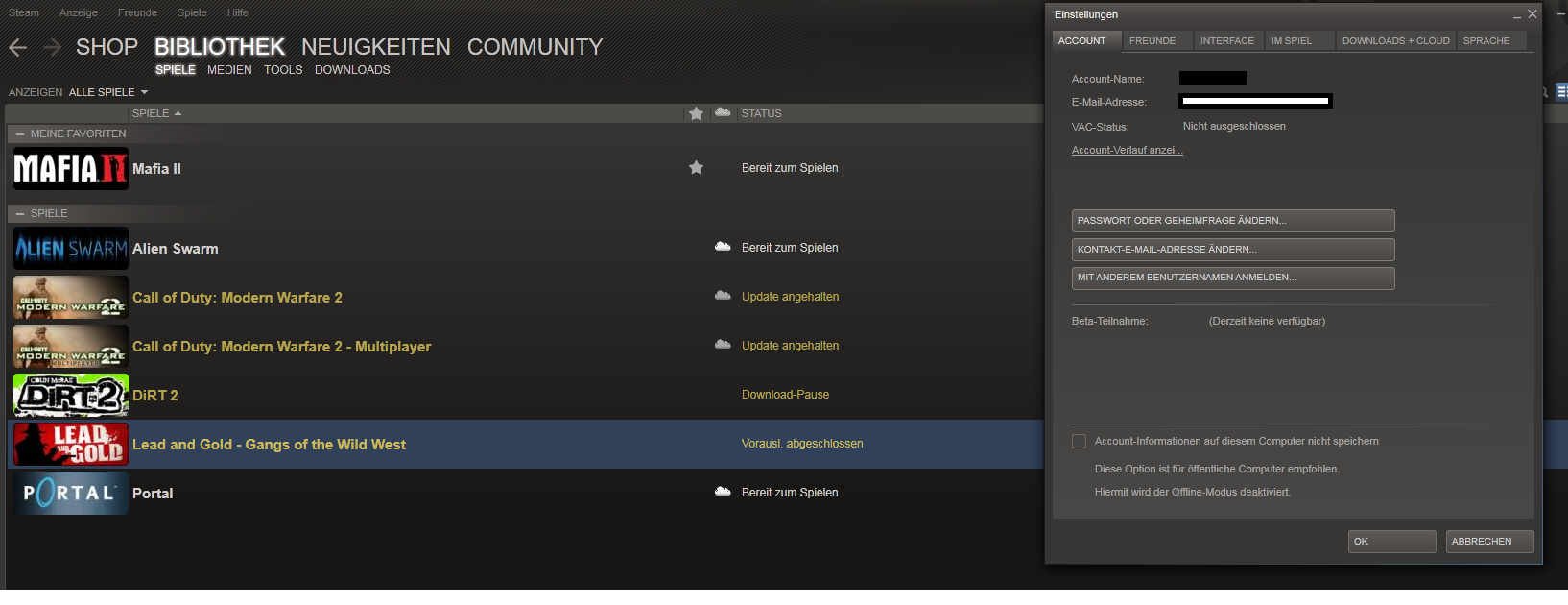
Task: Open the Account-Verlauf anzeigen link
Action: [x=1127, y=151]
